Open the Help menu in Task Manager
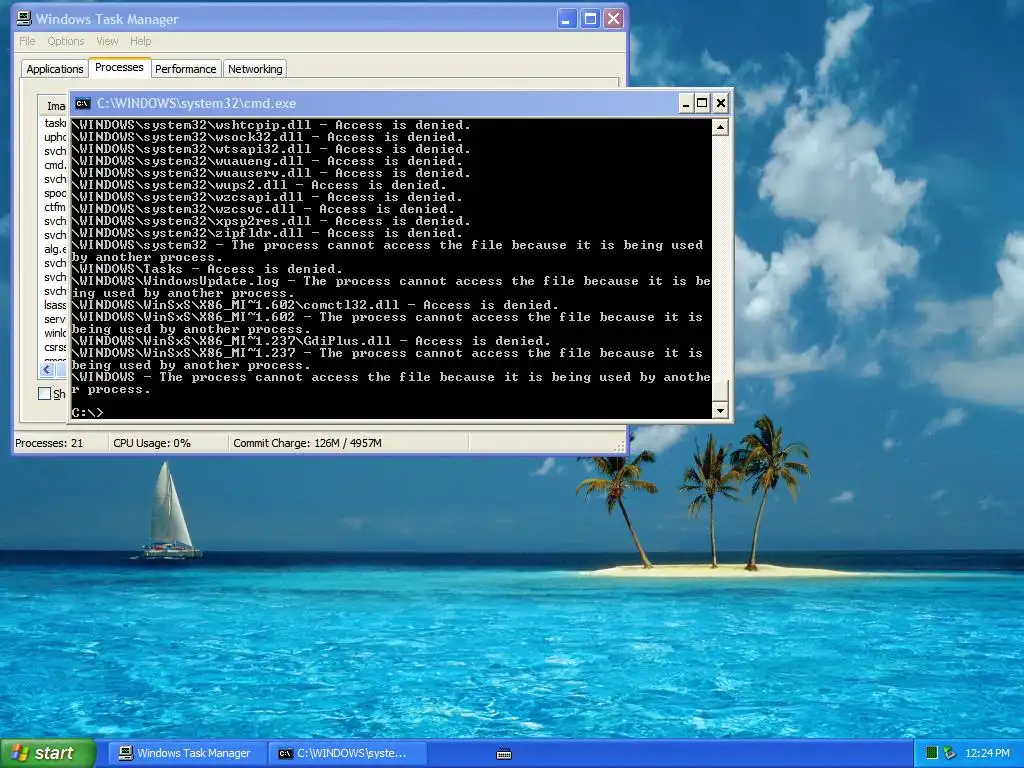Screen dimensions: 1024x768 (140, 41)
